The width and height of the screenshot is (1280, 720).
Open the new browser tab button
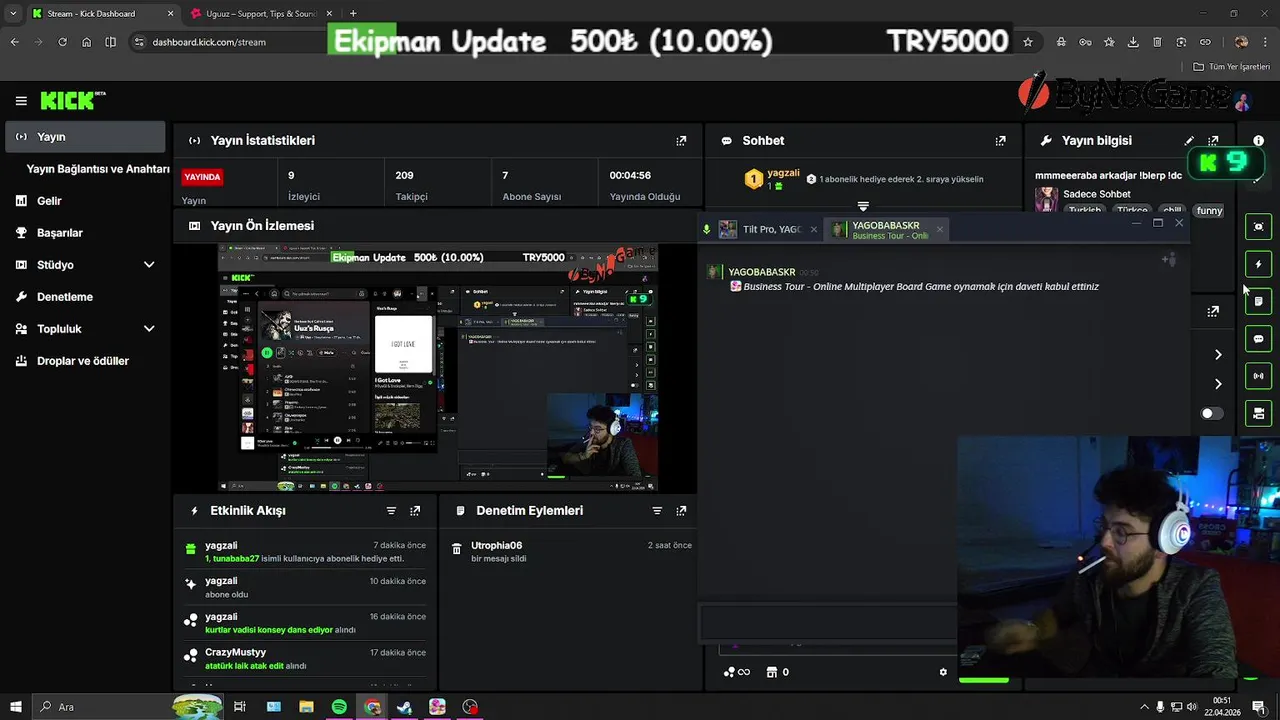click(x=353, y=13)
